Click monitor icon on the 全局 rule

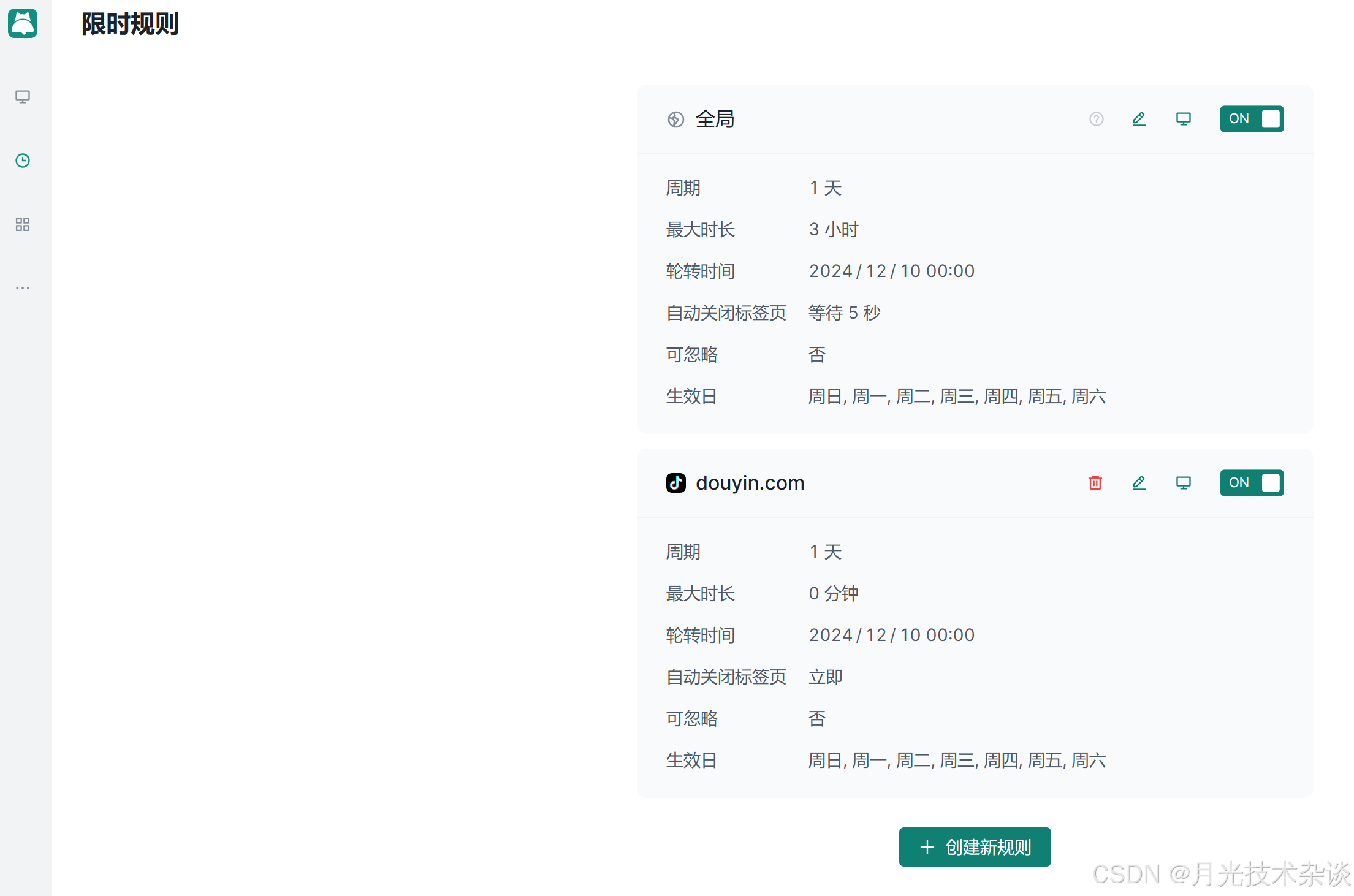pos(1183,119)
